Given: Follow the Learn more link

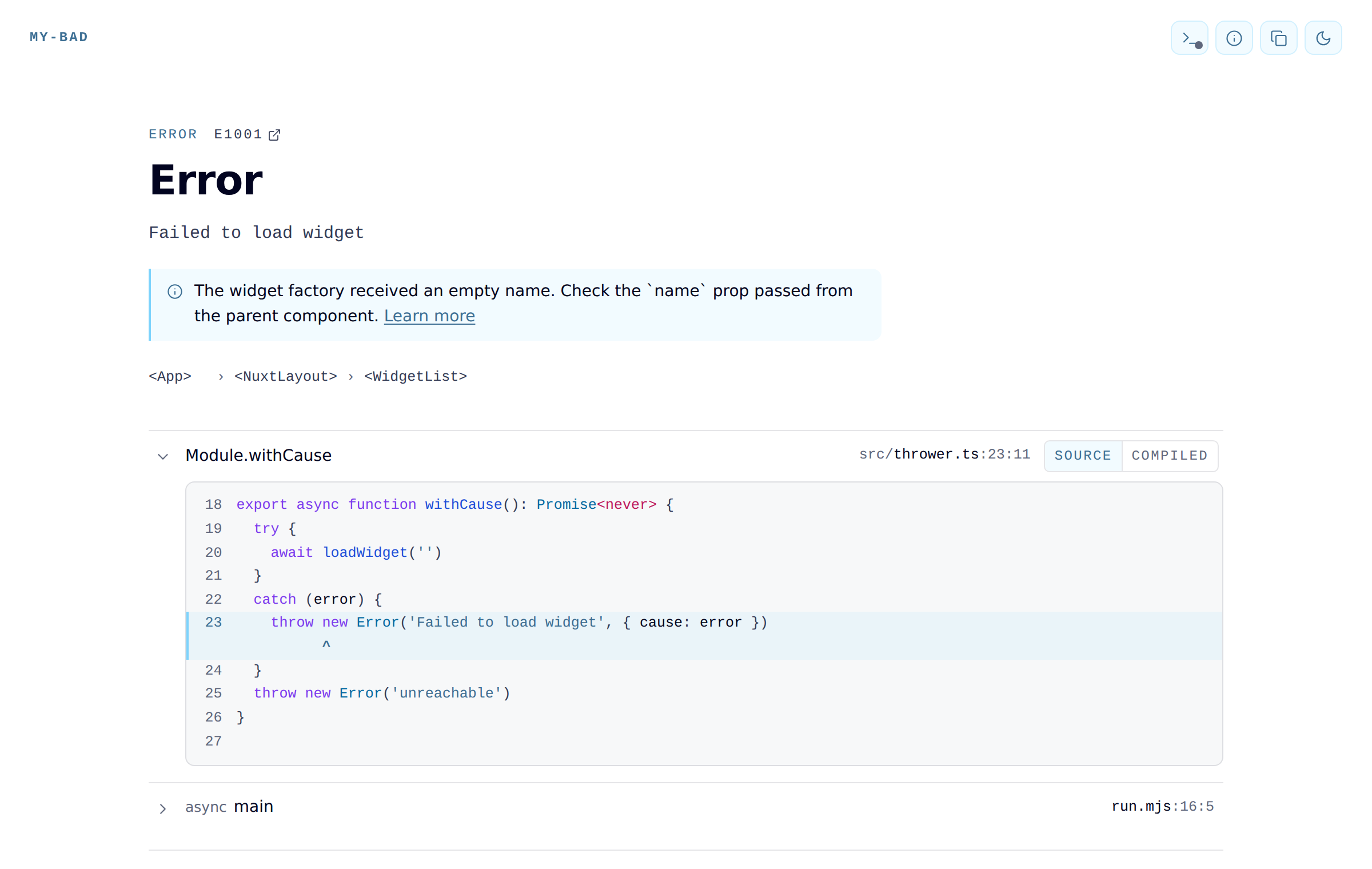Looking at the screenshot, I should tap(429, 316).
